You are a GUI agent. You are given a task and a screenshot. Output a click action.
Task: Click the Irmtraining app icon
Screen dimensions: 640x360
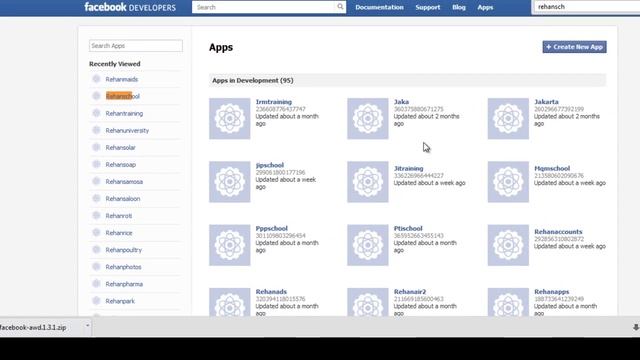[230, 118]
